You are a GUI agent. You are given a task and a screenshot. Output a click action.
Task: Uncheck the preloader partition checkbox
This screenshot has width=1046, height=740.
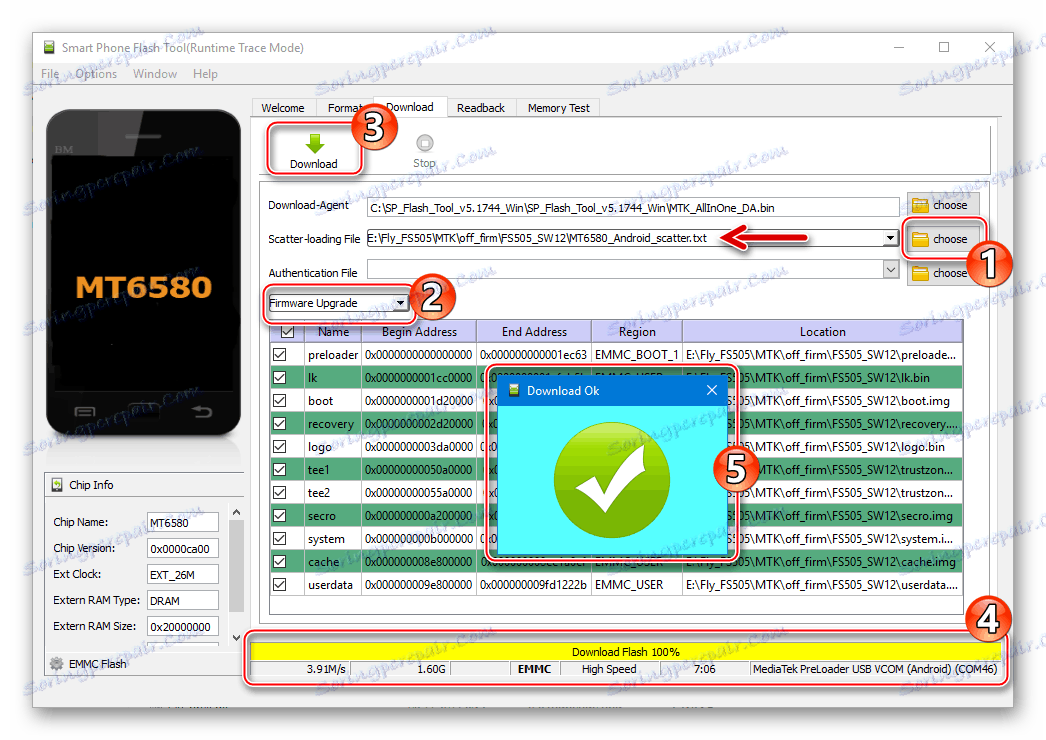280,354
